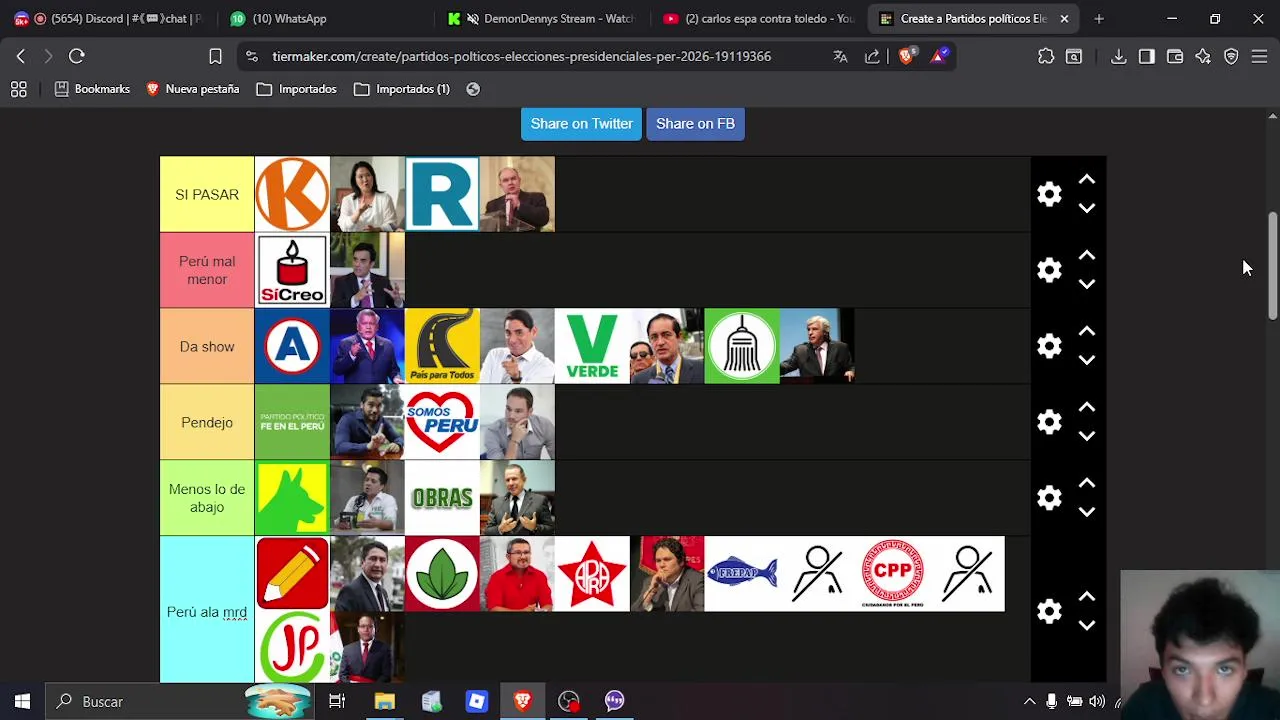Viewport: 1280px width, 720px height.
Task: Move Menos lo de abajo tier down
Action: [1087, 512]
